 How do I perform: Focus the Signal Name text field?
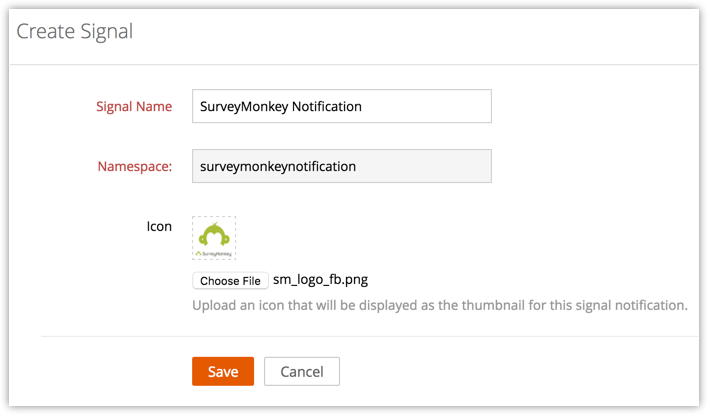[341, 106]
